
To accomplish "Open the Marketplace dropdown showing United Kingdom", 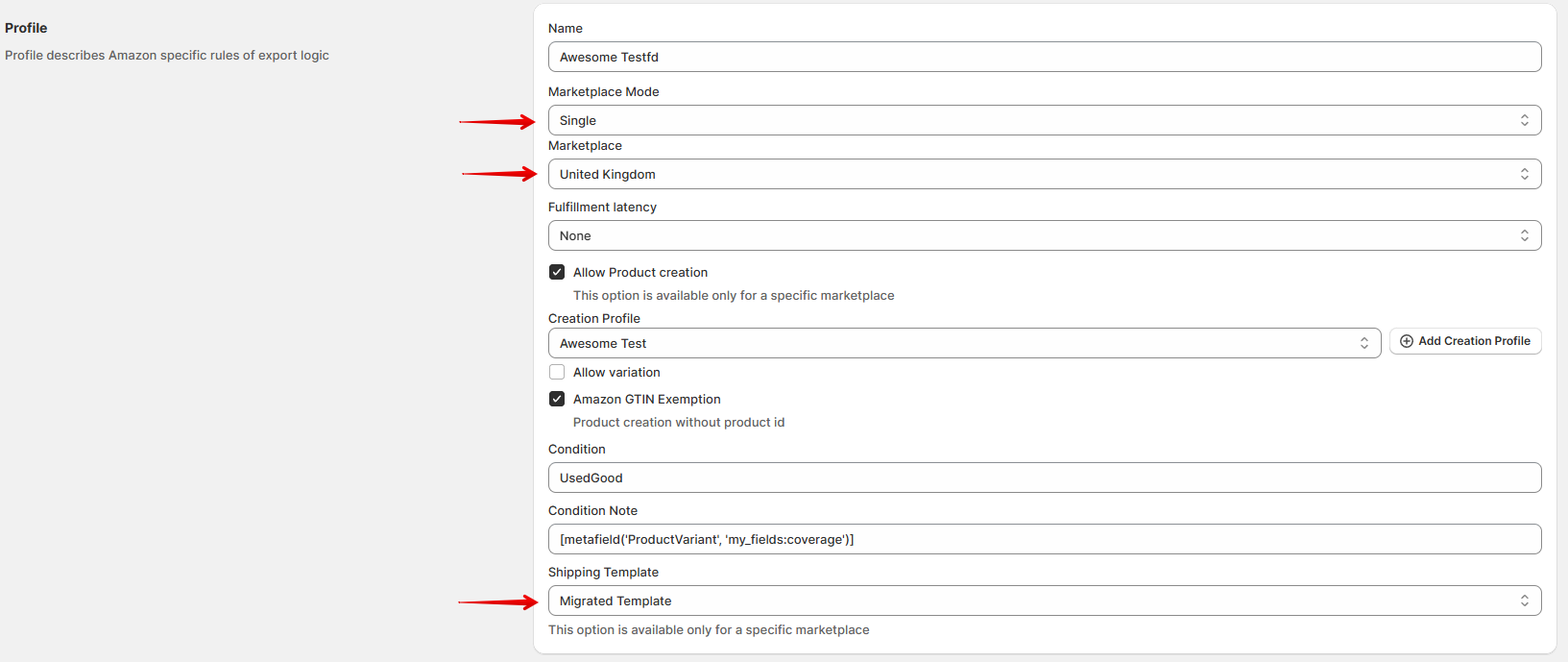I will coord(1045,174).
